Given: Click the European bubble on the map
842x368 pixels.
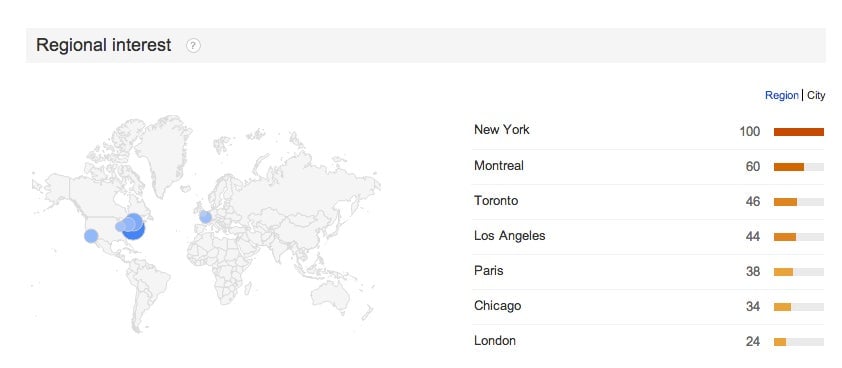Looking at the screenshot, I should tap(205, 217).
